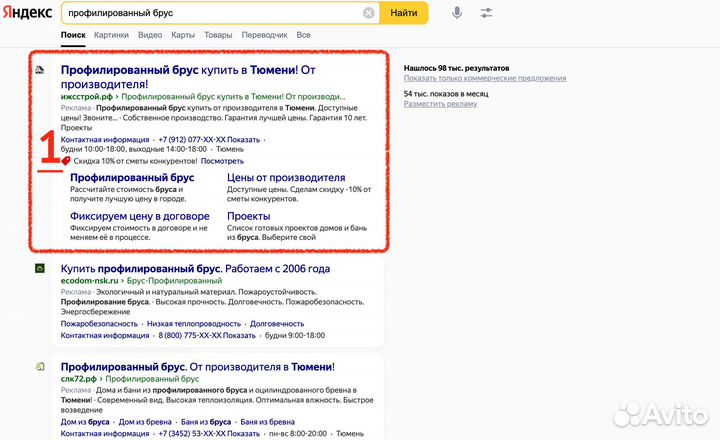720x440 pixels.
Task: Open the Баня из бруса quick link
Action: click(x=206, y=422)
